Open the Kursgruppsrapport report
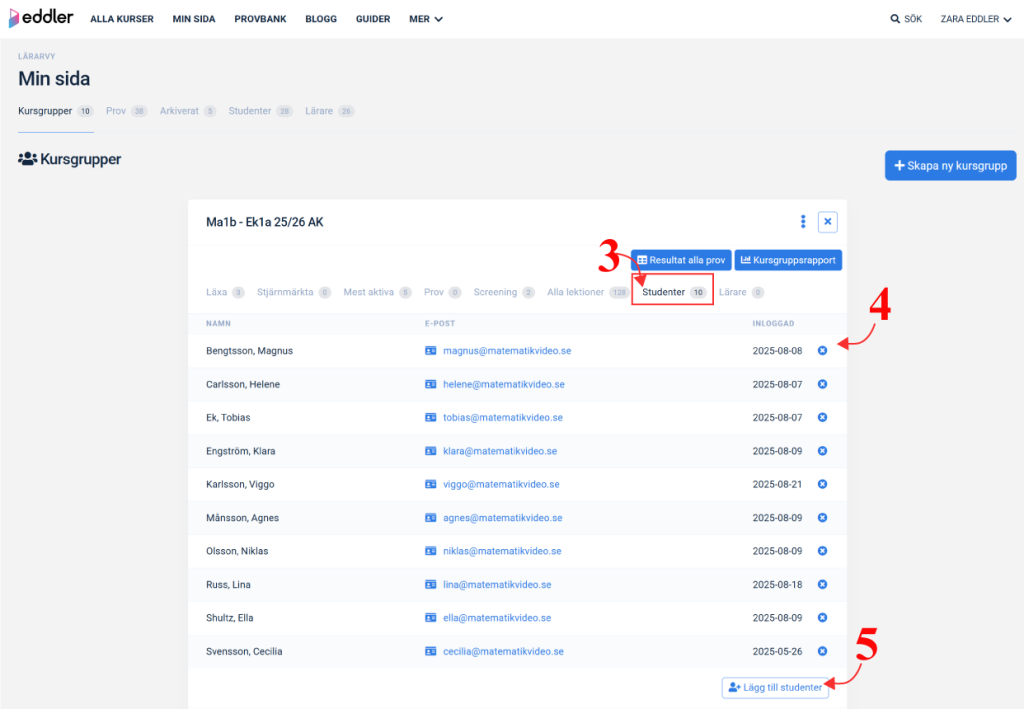Viewport: 1024px width, 709px height. click(x=788, y=260)
